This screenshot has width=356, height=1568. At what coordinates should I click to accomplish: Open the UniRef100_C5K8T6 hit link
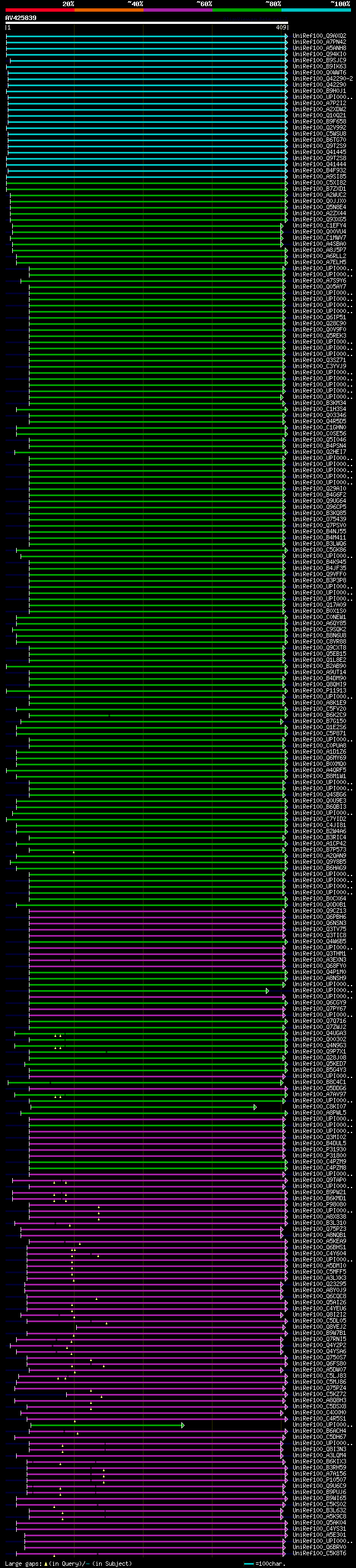point(319,1554)
